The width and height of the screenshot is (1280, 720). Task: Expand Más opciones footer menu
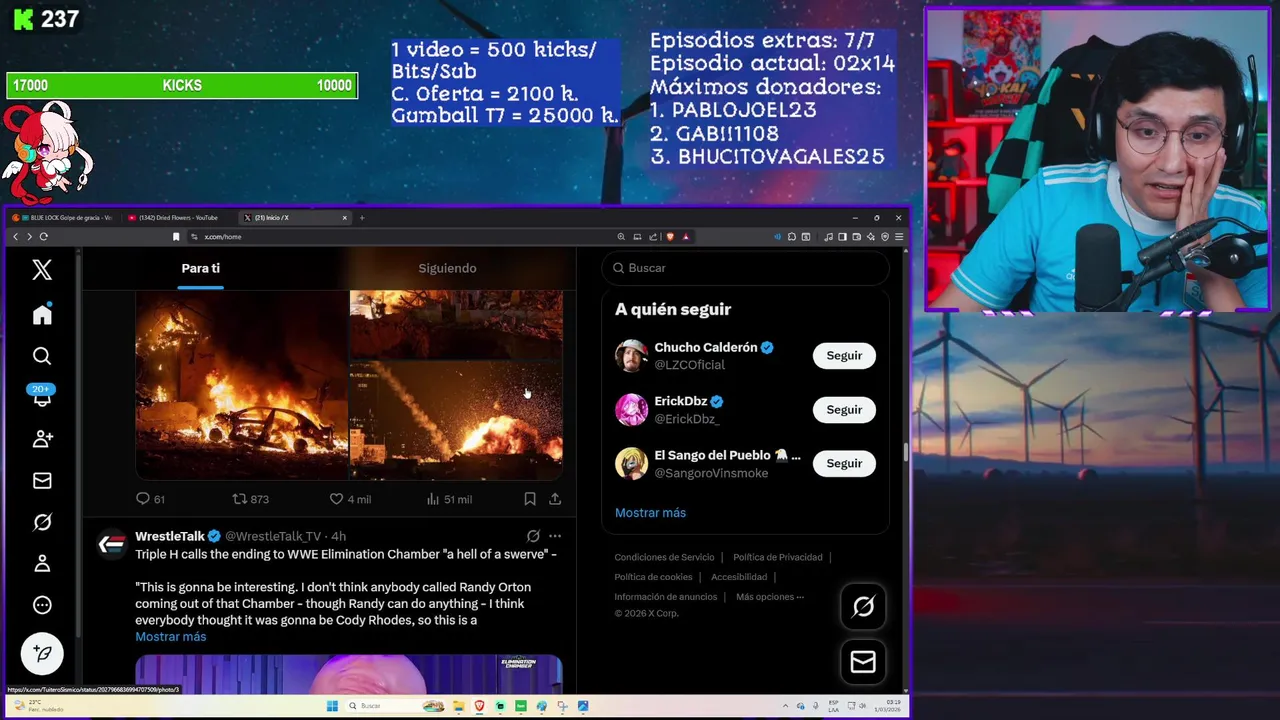[770, 597]
